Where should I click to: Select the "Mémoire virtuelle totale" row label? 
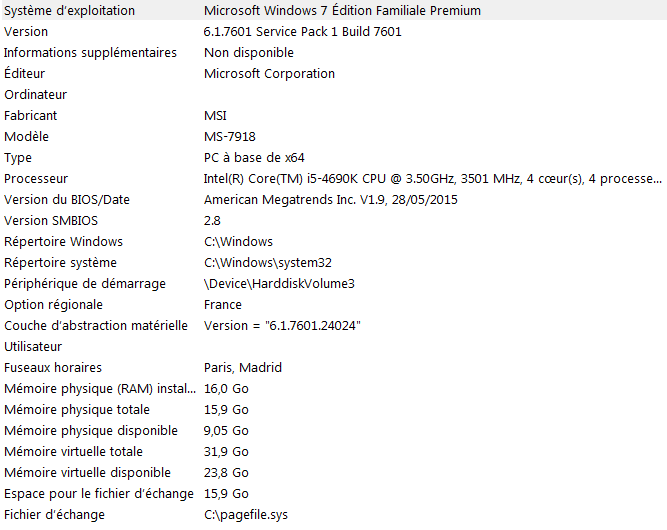74,452
